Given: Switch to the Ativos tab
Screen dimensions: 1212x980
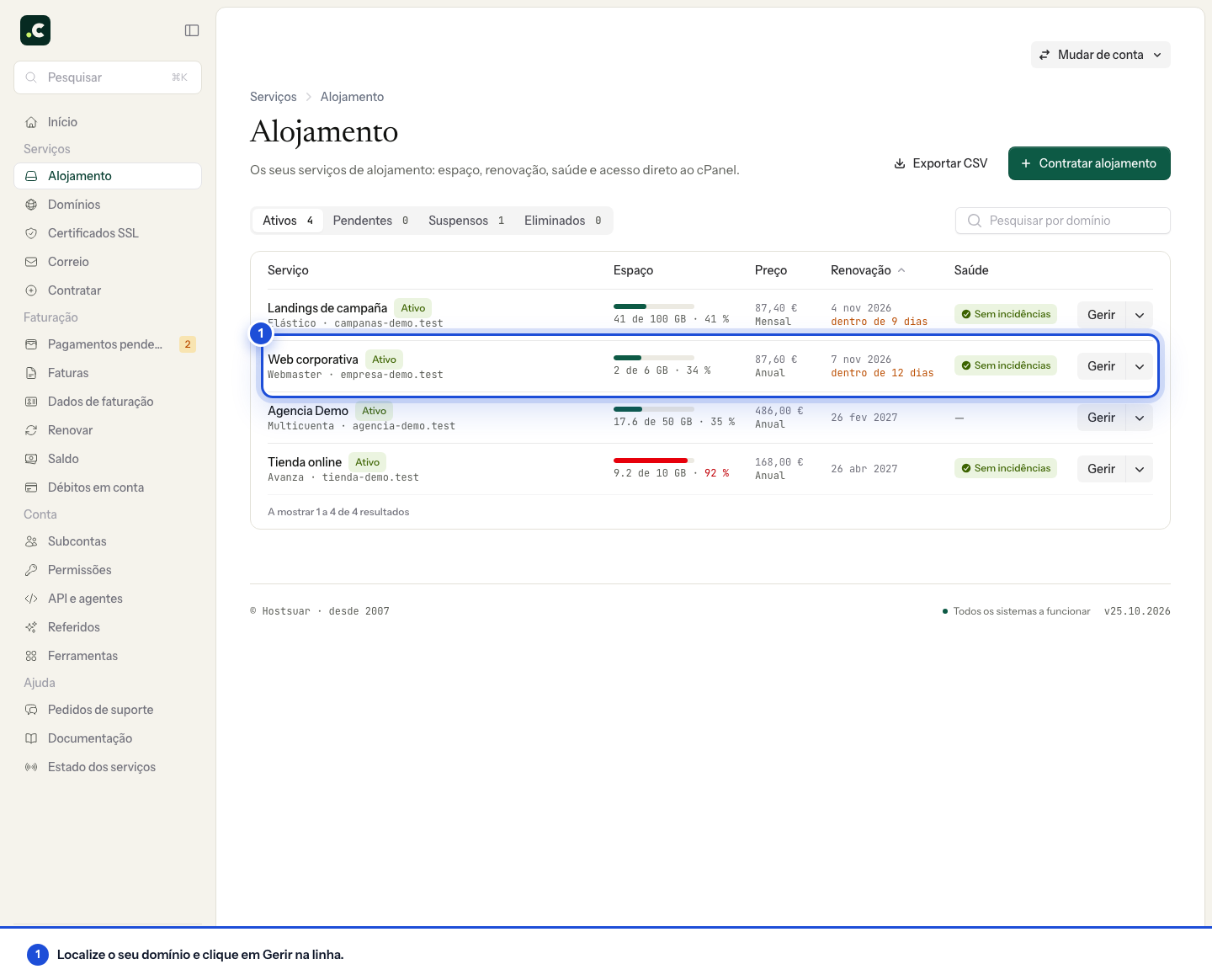Looking at the screenshot, I should (x=287, y=221).
